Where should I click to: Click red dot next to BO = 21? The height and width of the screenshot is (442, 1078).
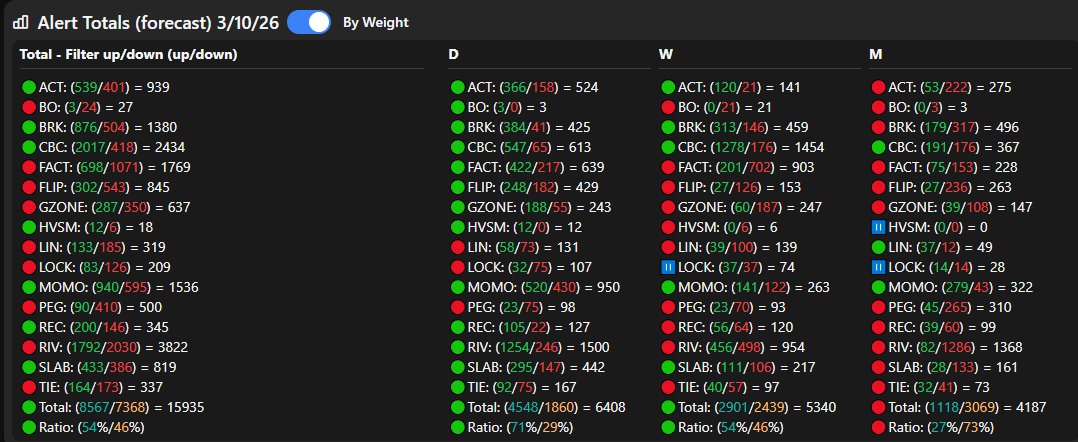pos(668,107)
